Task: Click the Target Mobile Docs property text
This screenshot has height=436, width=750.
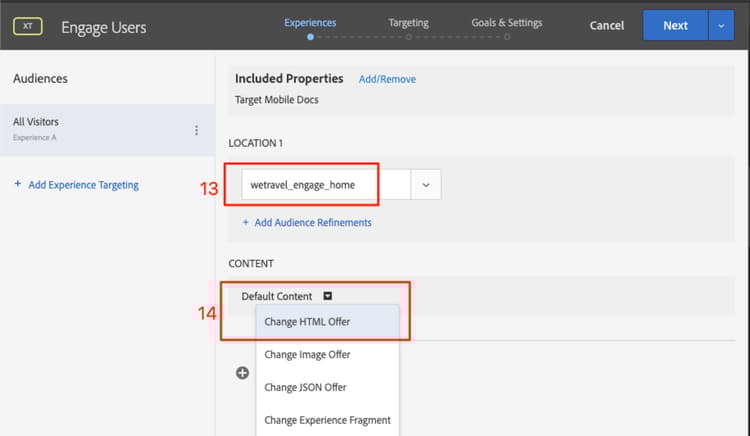Action: 276,100
